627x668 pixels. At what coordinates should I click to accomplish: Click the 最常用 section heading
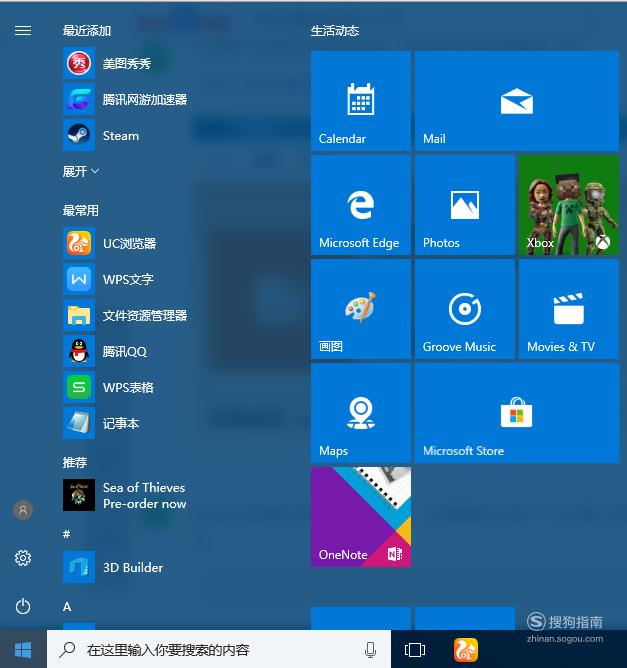(x=81, y=210)
